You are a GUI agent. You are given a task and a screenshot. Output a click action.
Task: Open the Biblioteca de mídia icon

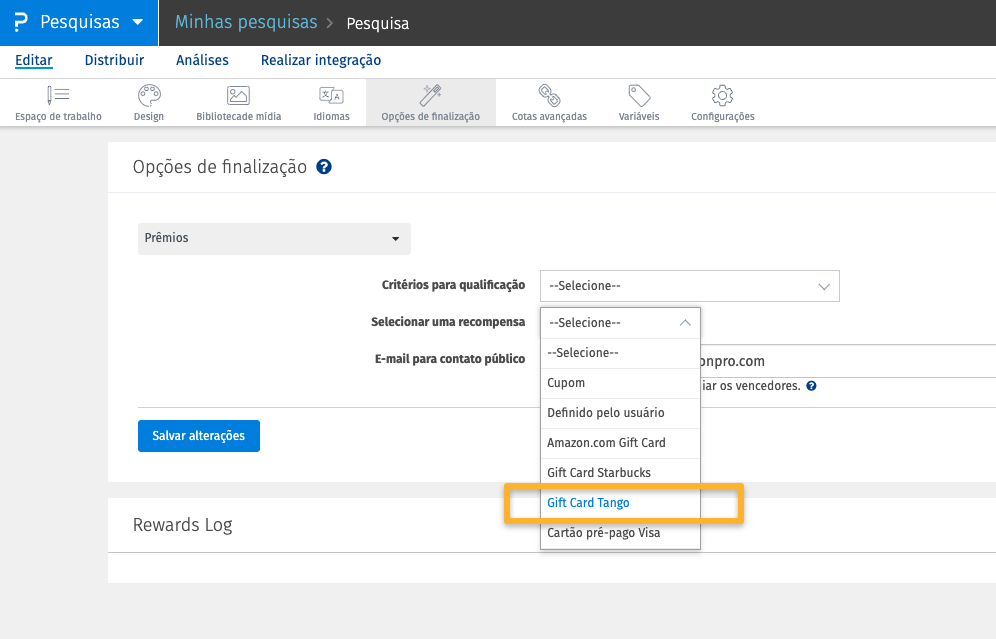tap(238, 96)
